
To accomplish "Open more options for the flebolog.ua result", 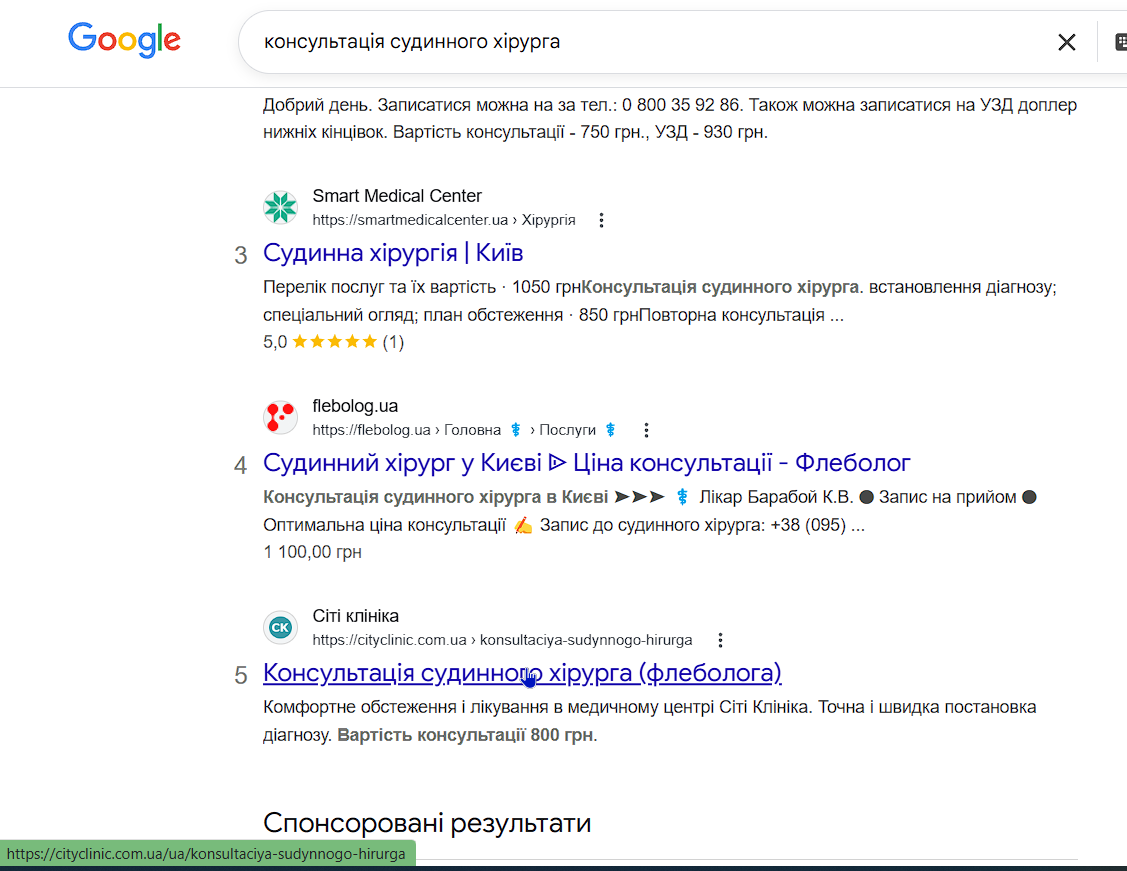I will (x=646, y=430).
